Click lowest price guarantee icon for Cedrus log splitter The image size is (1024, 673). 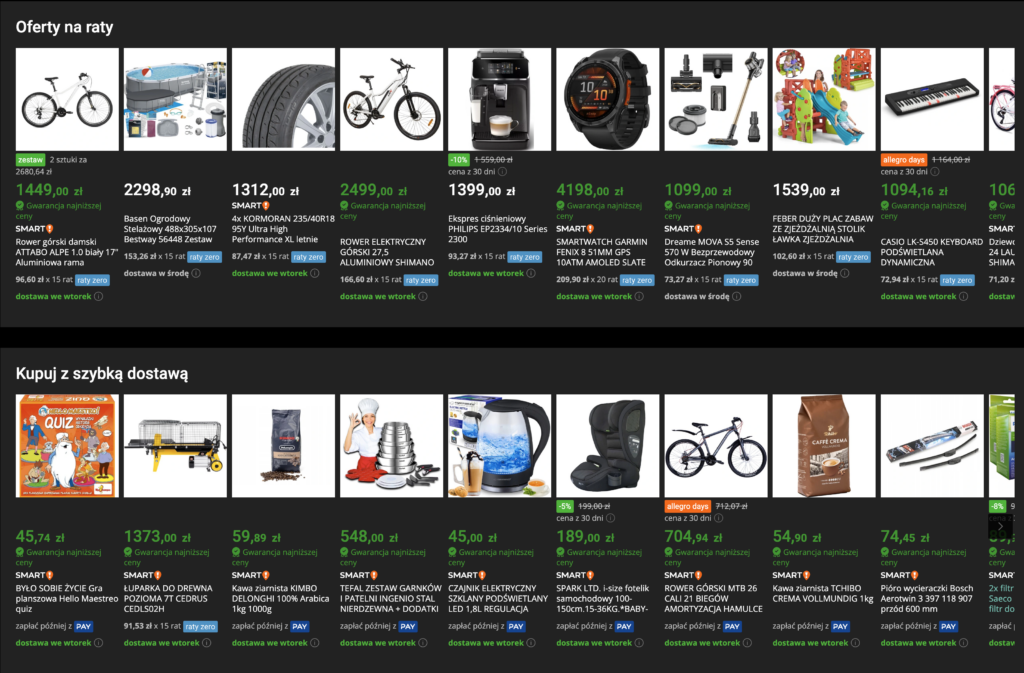pyautogui.click(x=129, y=552)
